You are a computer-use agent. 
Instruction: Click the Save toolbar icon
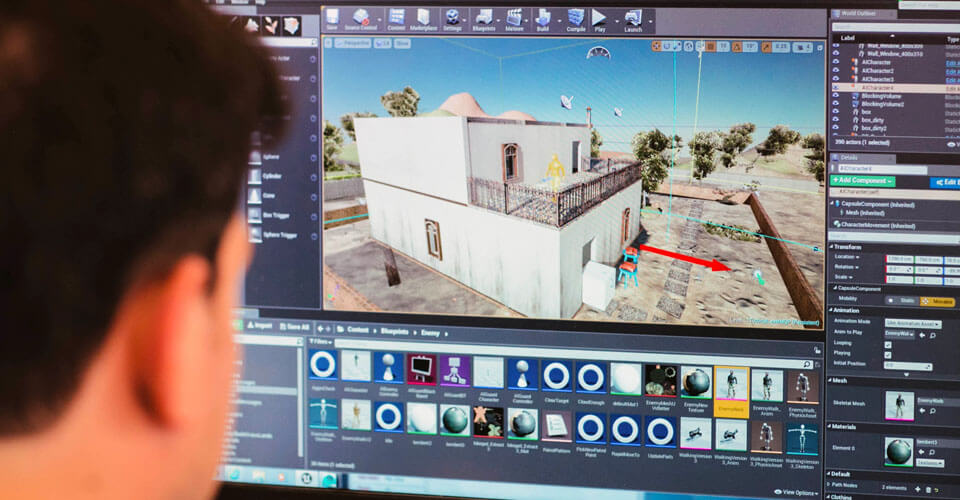click(332, 17)
